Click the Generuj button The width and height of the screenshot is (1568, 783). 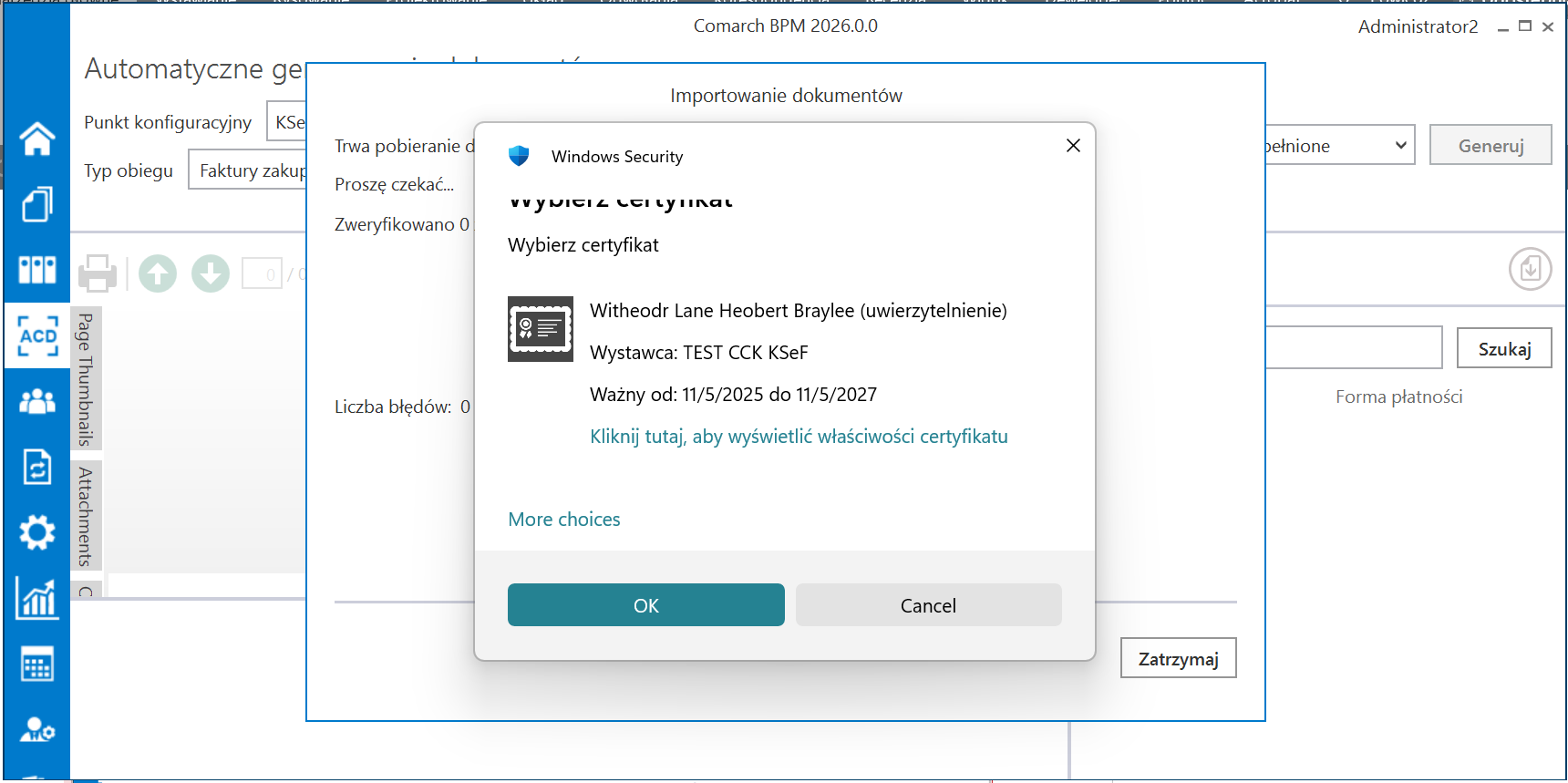click(1491, 145)
